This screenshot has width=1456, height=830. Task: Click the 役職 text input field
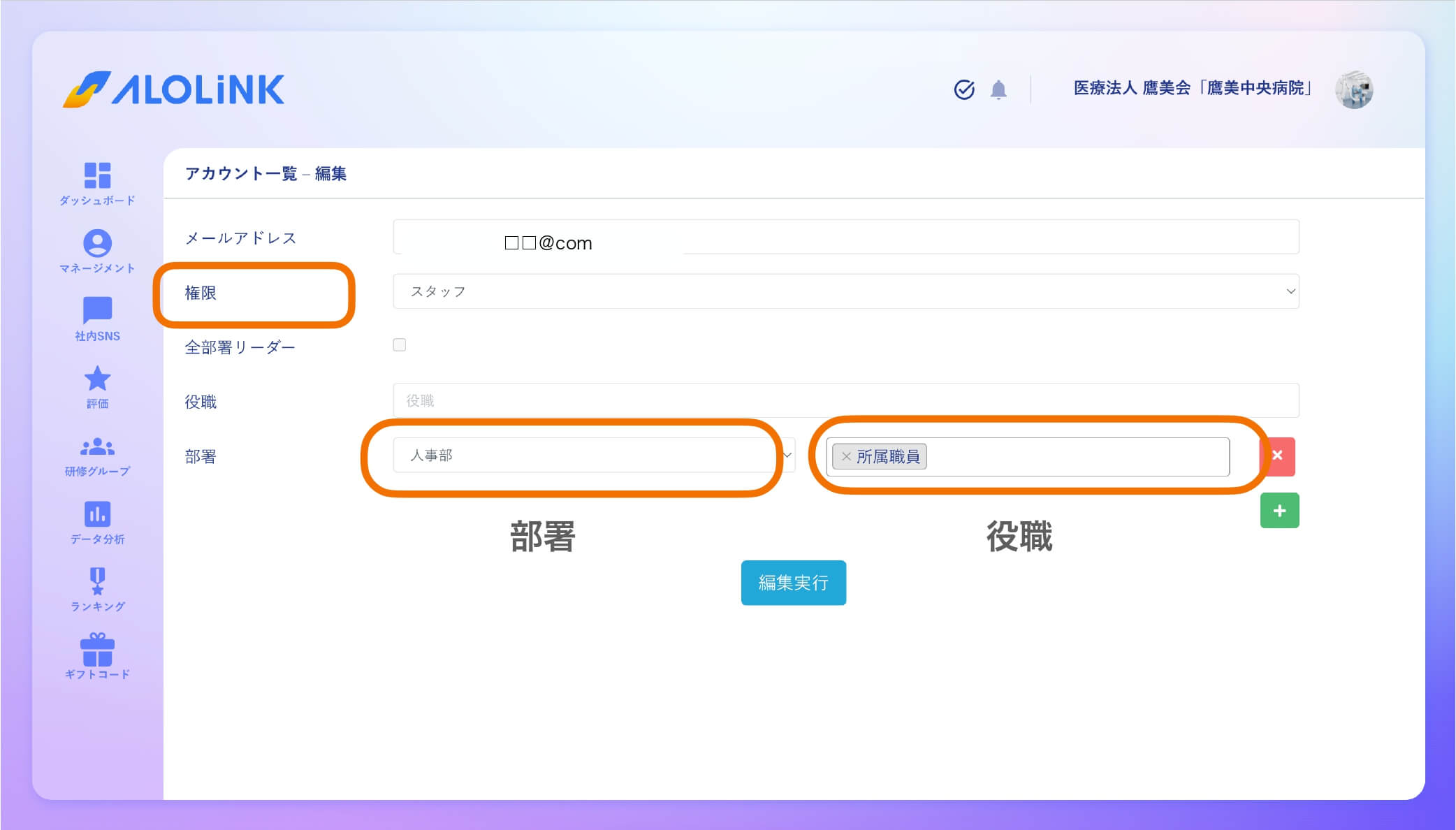tap(845, 400)
